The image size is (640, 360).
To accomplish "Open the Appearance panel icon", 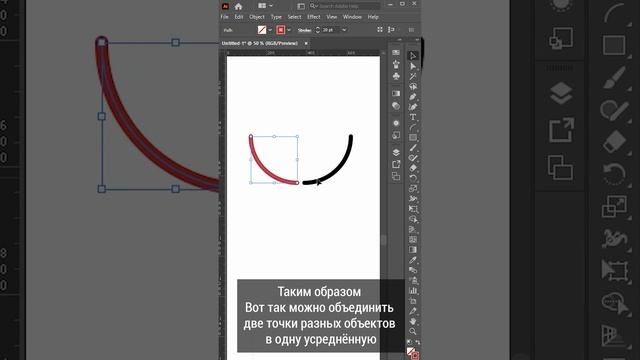I will pyautogui.click(x=396, y=123).
